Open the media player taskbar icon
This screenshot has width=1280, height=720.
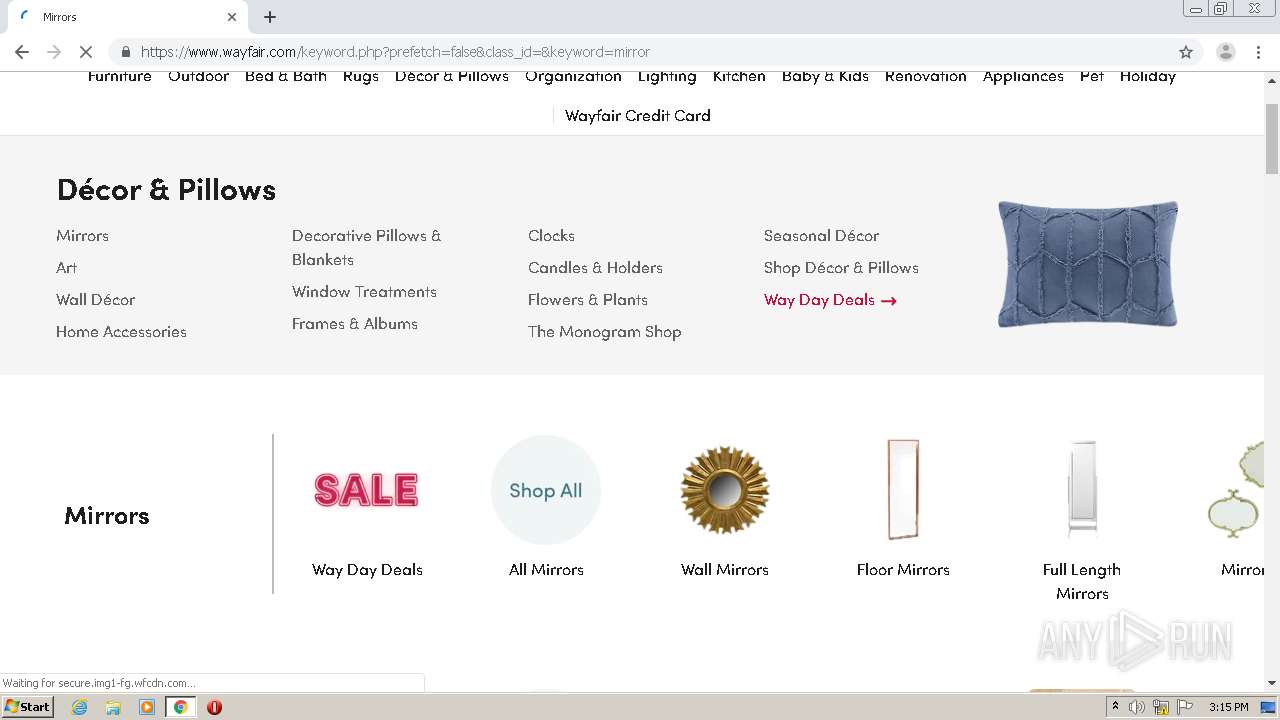pos(147,707)
